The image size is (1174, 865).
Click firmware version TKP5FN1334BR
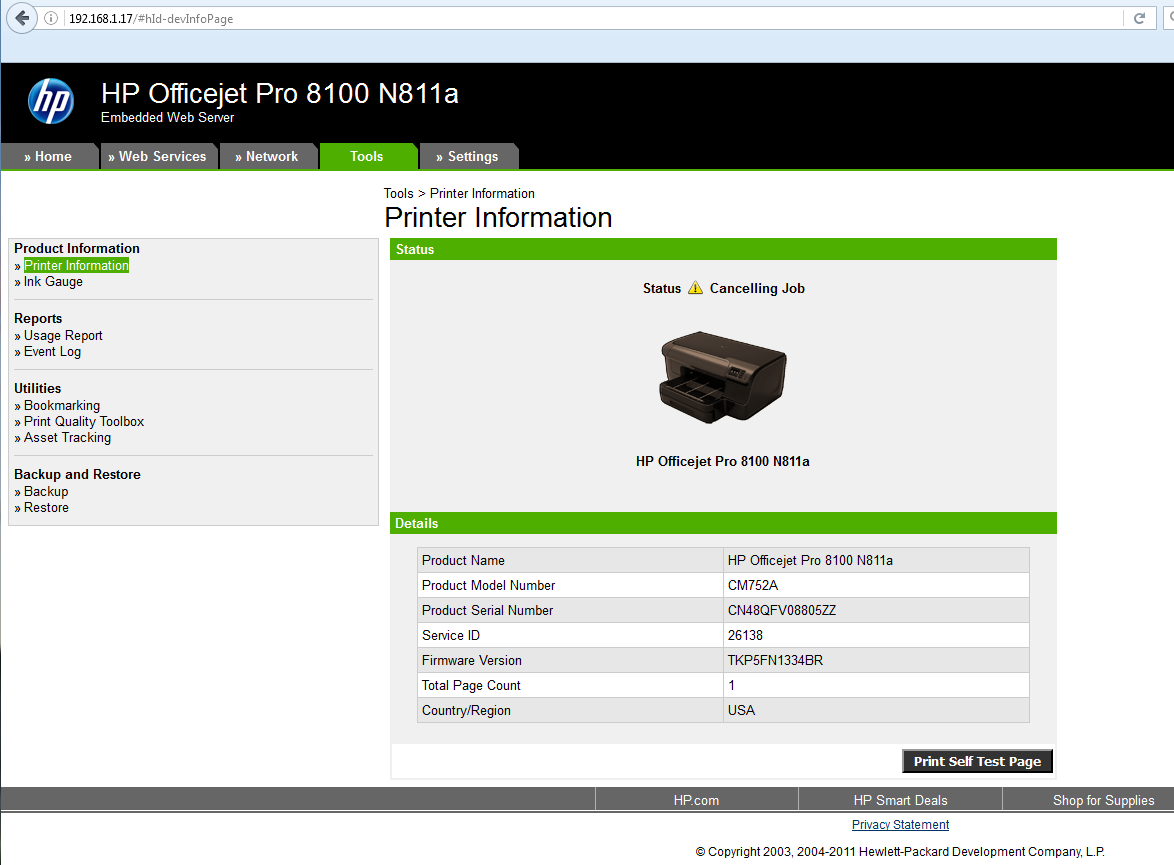(x=775, y=660)
